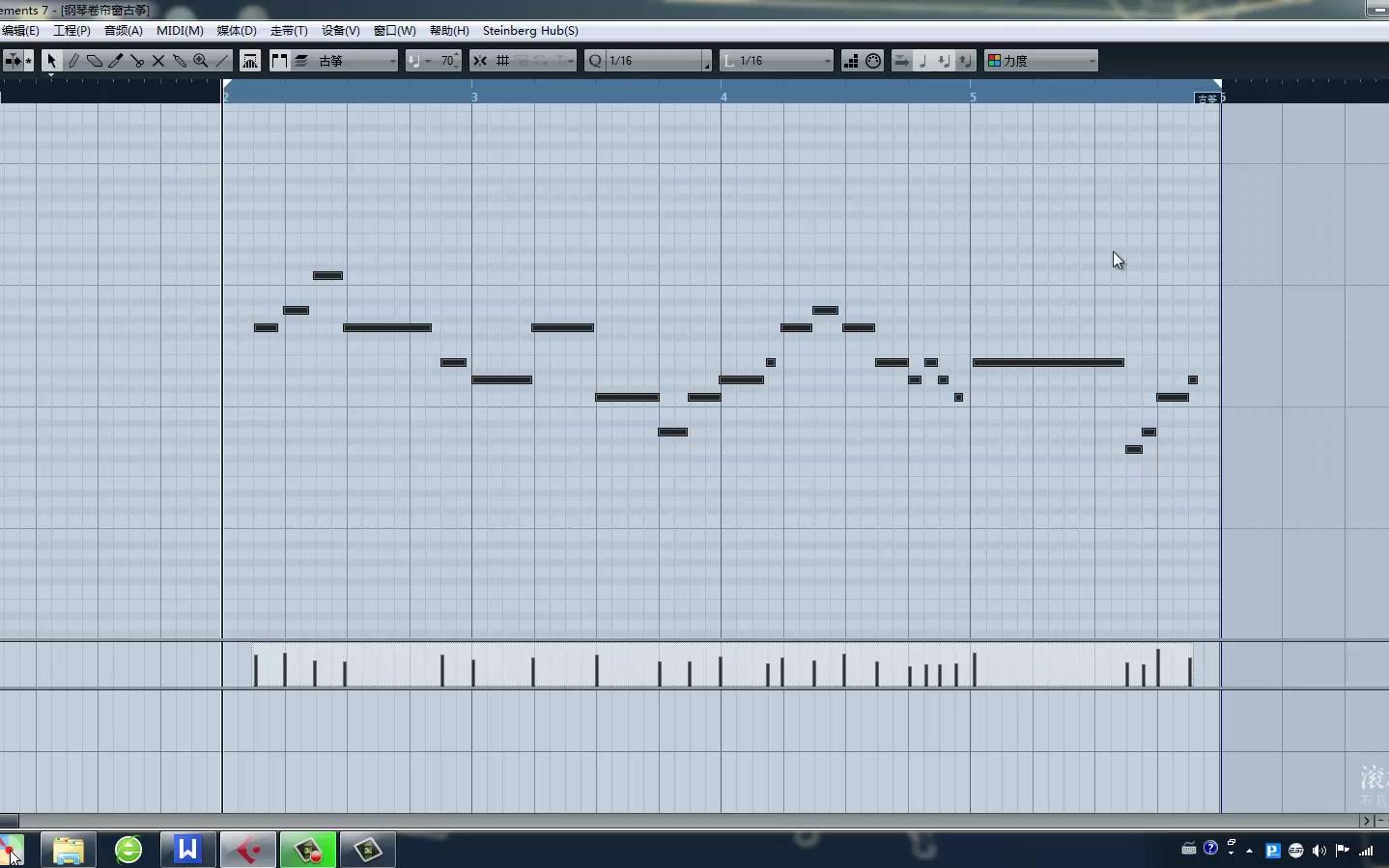Select the Split scissors tool
Screen dimensions: 1389x868
pyautogui.click(x=137, y=61)
